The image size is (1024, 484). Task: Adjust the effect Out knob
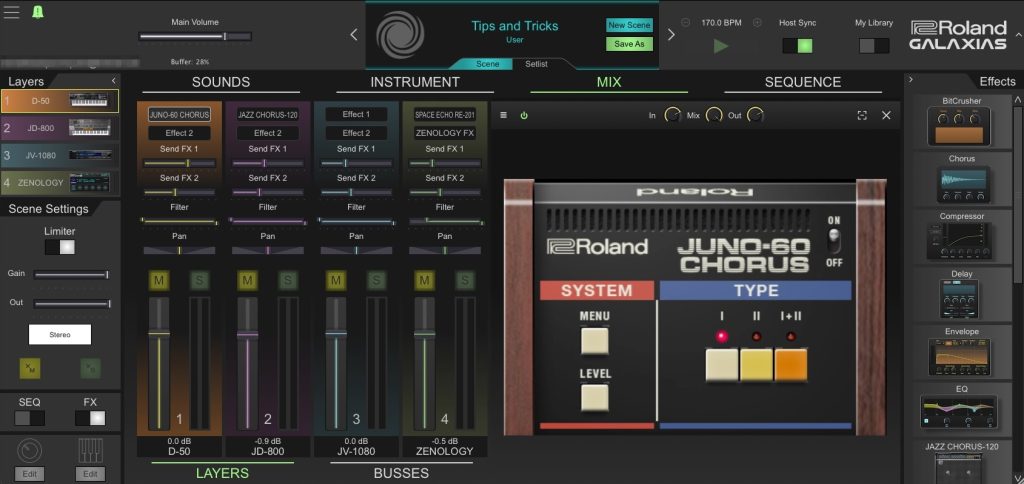[755, 116]
